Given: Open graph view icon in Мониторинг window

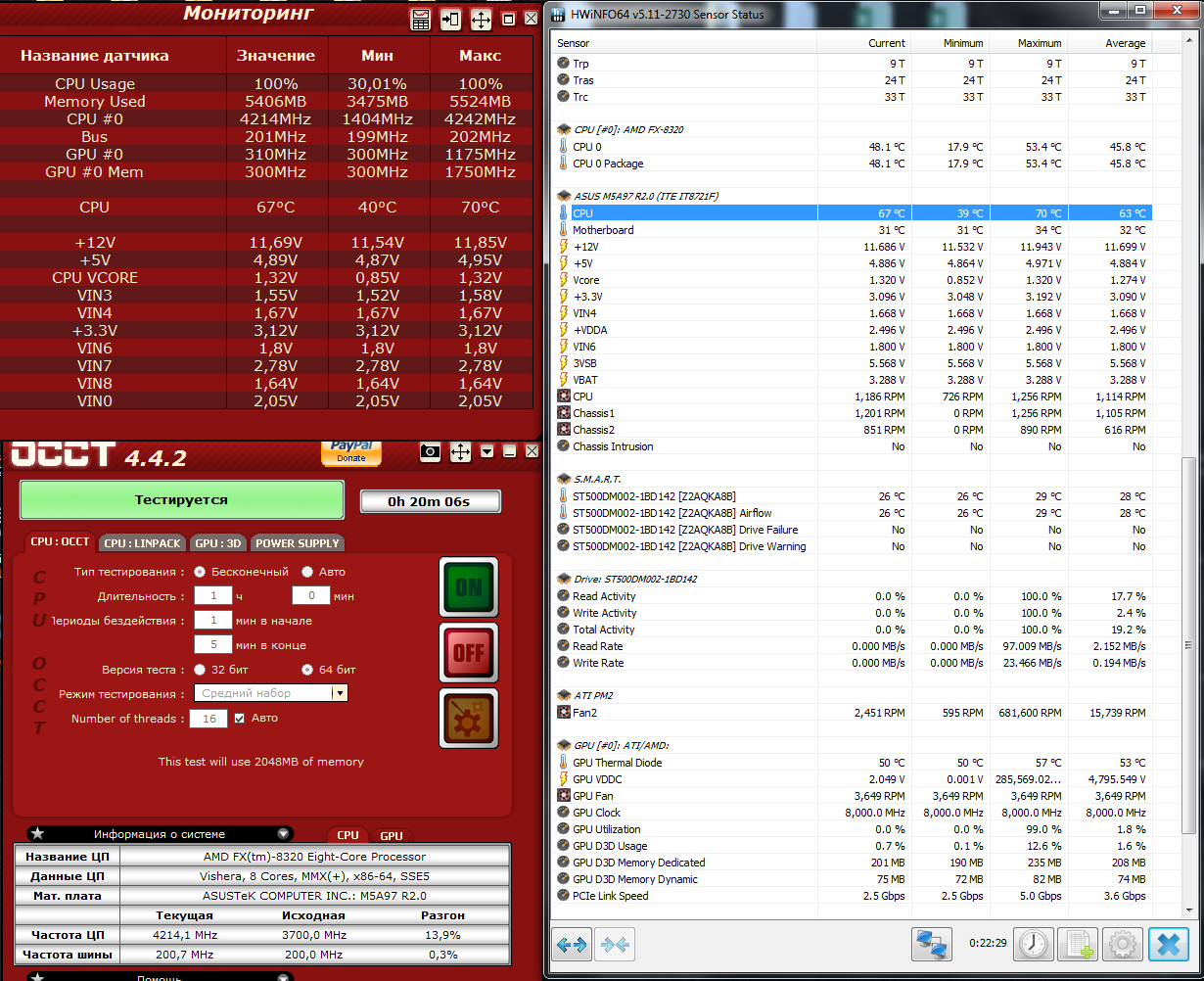Looking at the screenshot, I should (421, 20).
